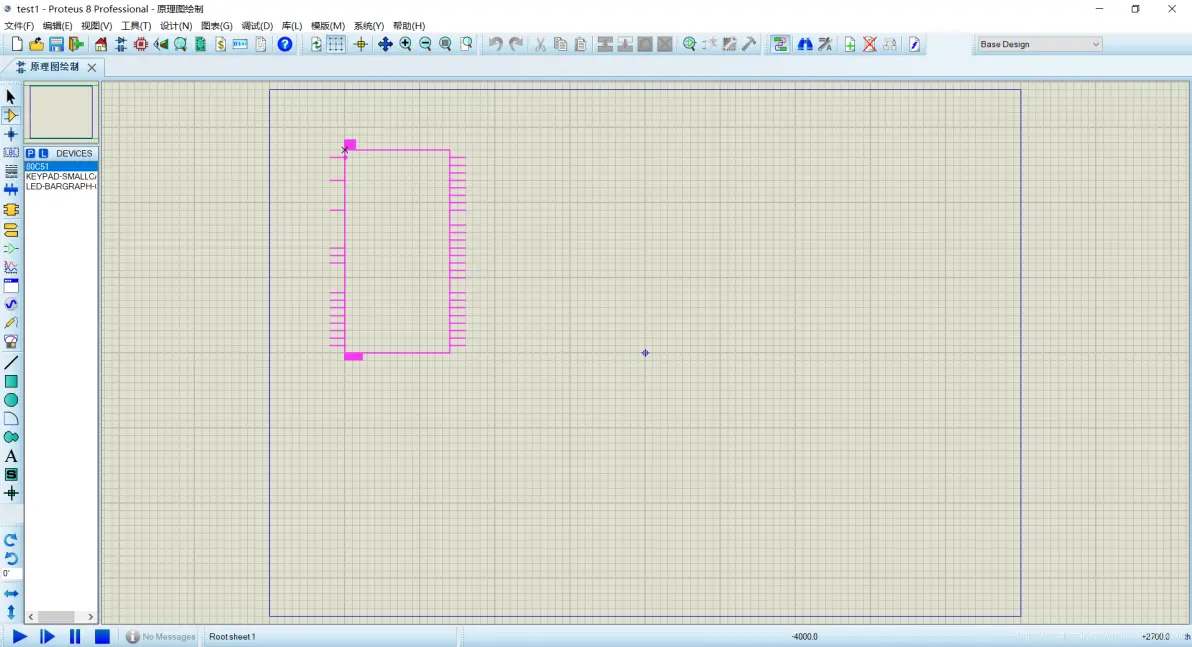Screen dimensions: 1192x647
Task: Click the device list horizontal scrollbar
Action: [x=56, y=617]
